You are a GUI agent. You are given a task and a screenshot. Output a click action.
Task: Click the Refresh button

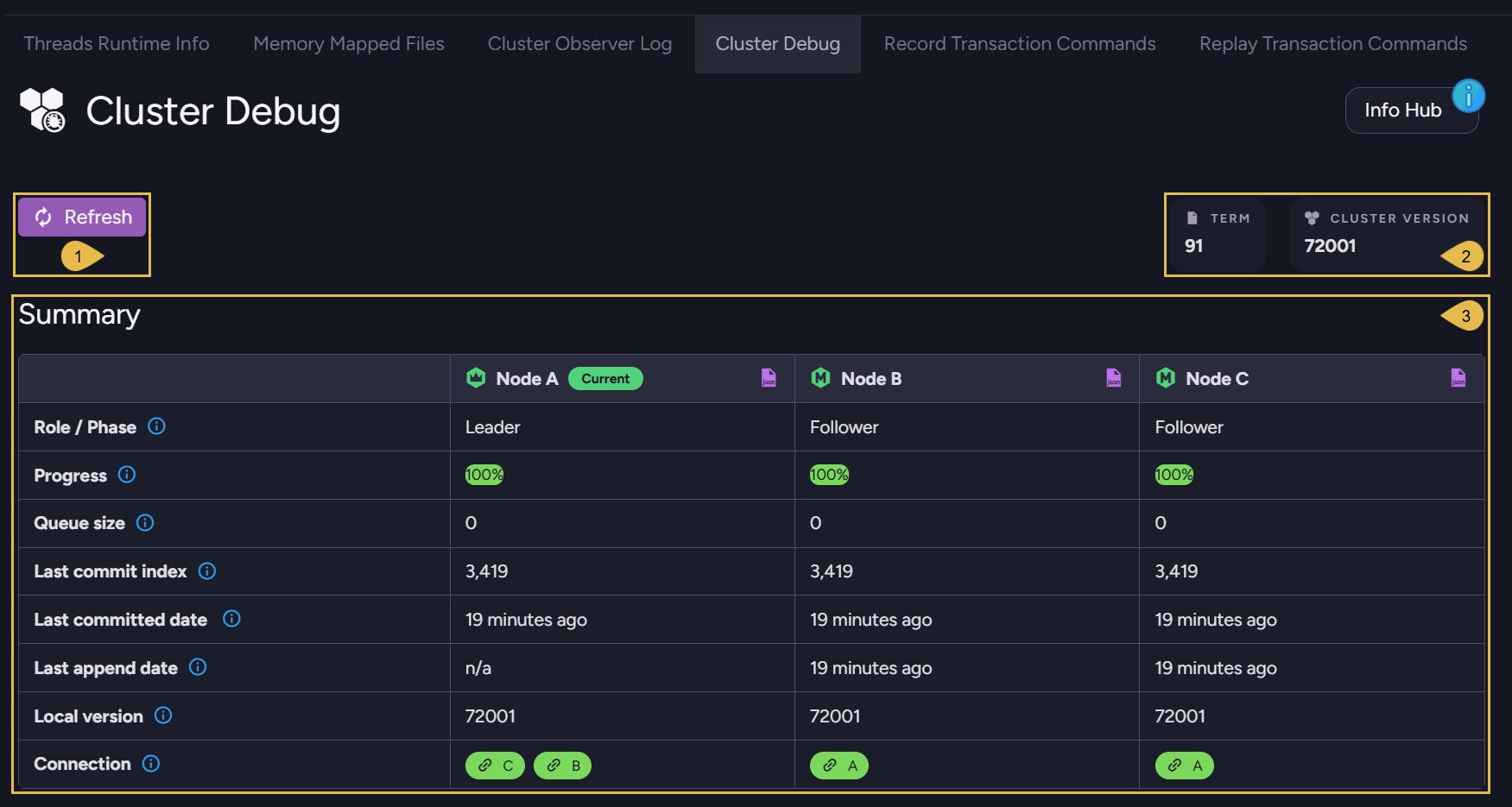click(82, 217)
